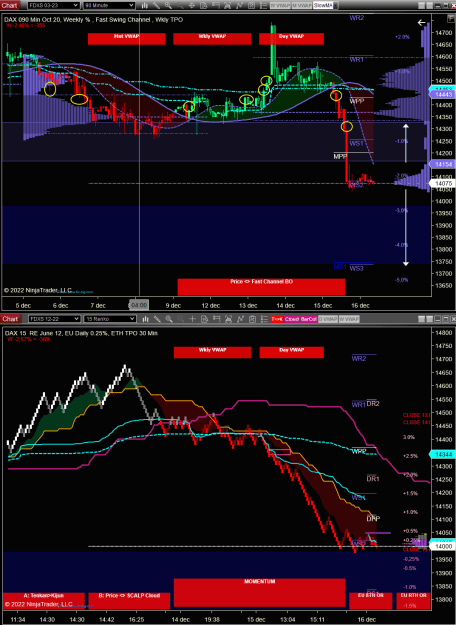Click the top Chart tab label
This screenshot has height=625, width=456.
10,6
